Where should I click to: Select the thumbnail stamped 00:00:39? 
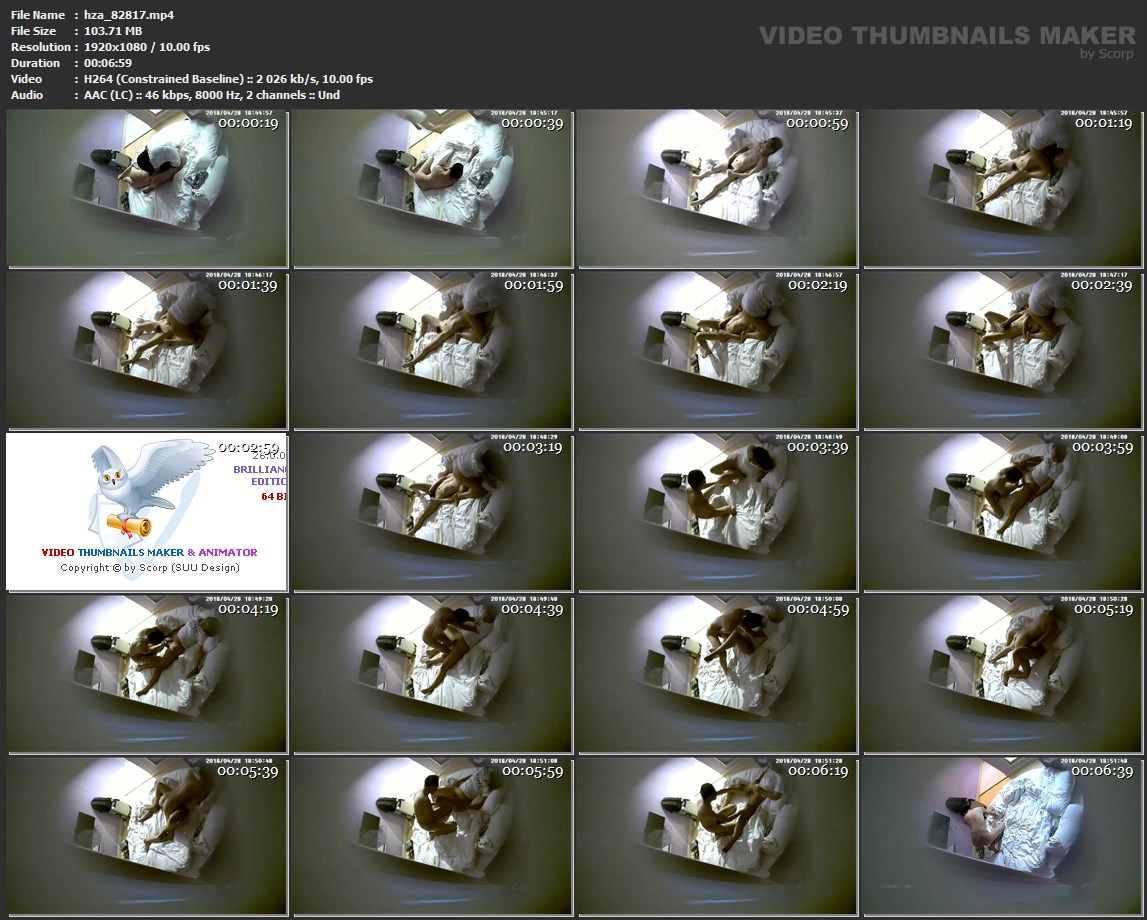(x=432, y=189)
